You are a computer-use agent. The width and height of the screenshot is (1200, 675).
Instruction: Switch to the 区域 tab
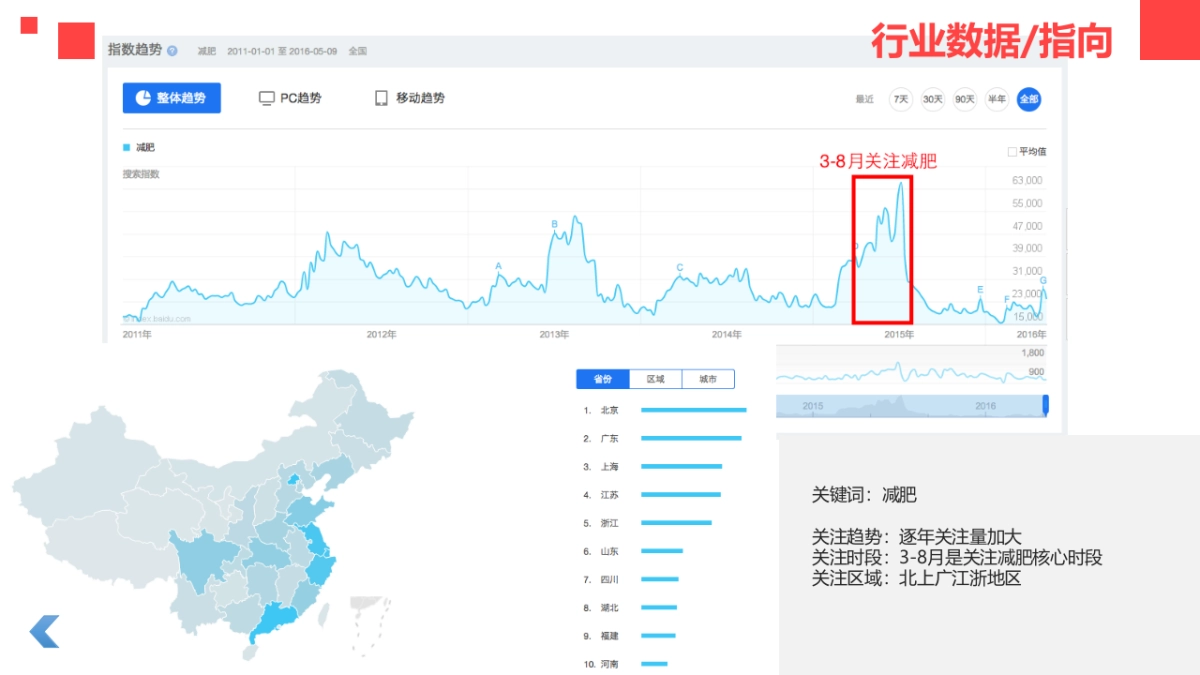pyautogui.click(x=655, y=379)
